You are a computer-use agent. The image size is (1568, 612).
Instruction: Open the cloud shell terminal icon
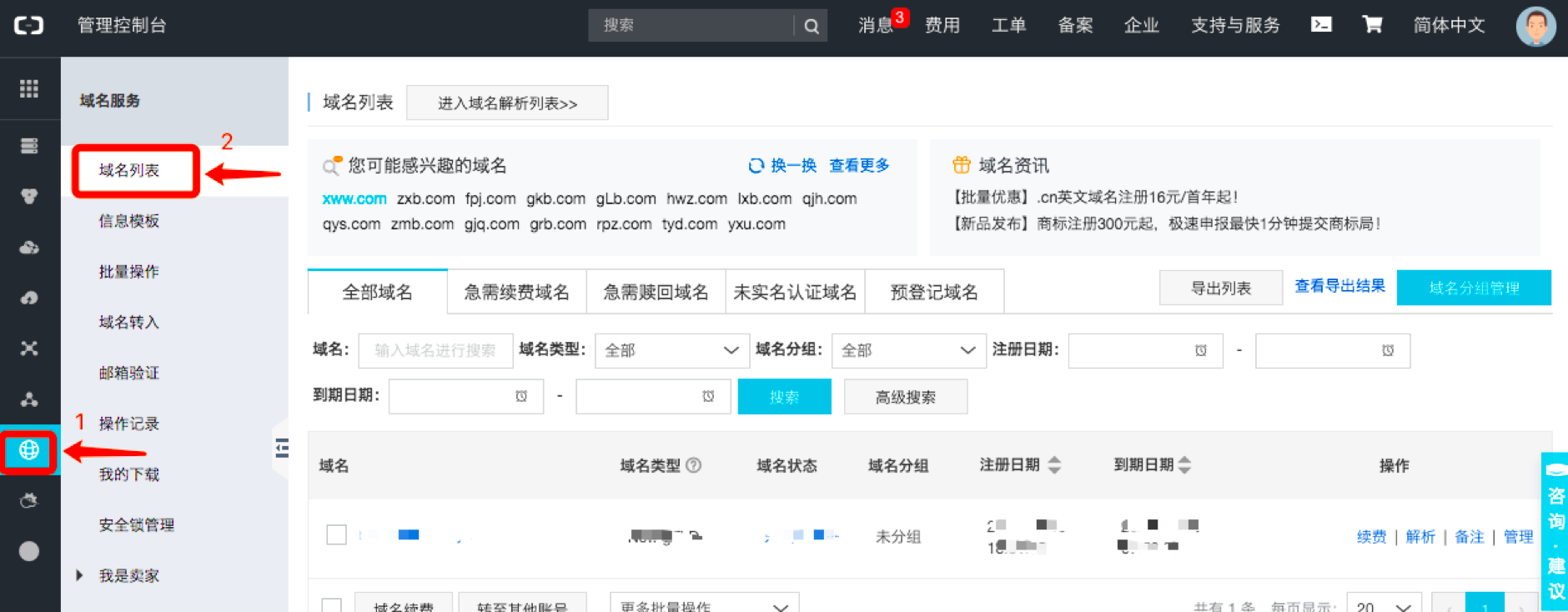1321,25
